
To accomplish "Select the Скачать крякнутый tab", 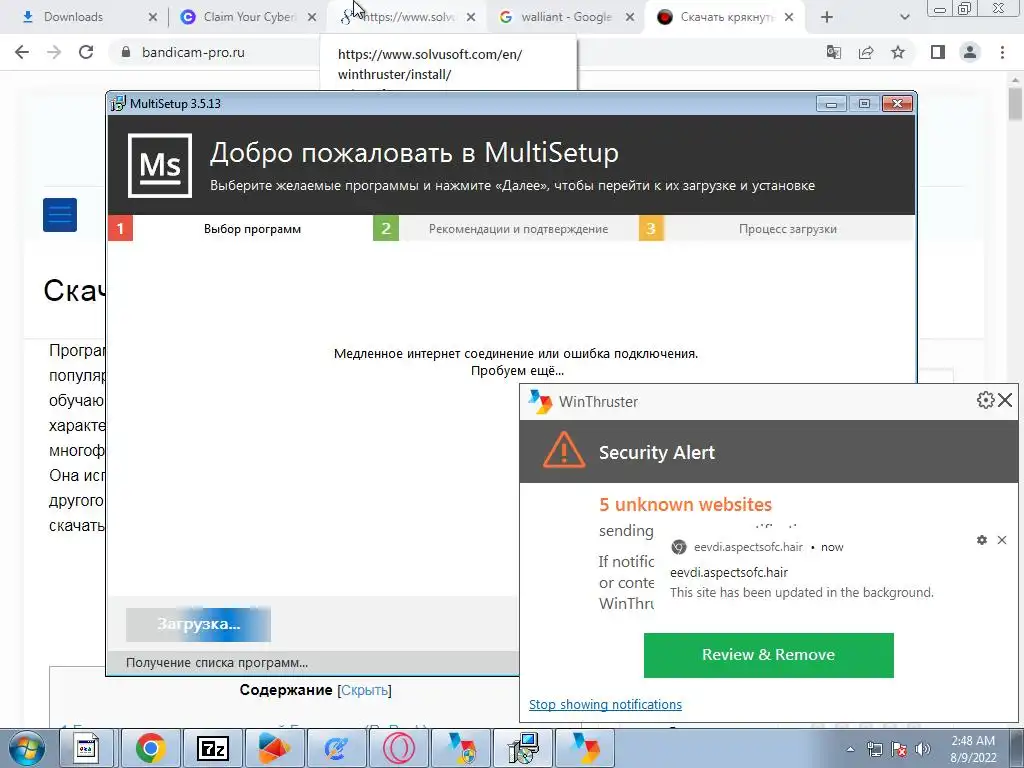I will 725,17.
